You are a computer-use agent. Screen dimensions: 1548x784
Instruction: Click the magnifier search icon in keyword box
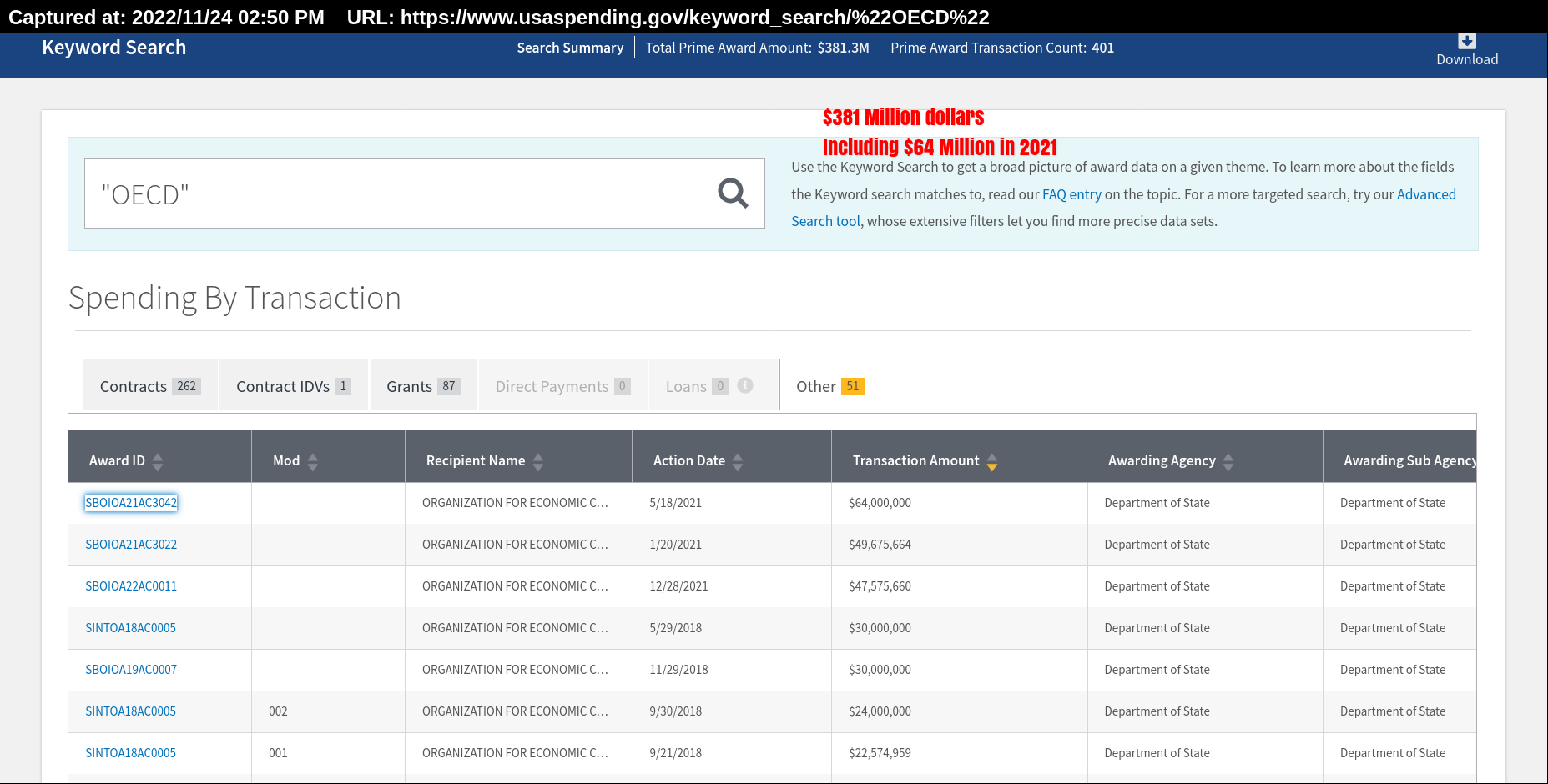(x=733, y=193)
